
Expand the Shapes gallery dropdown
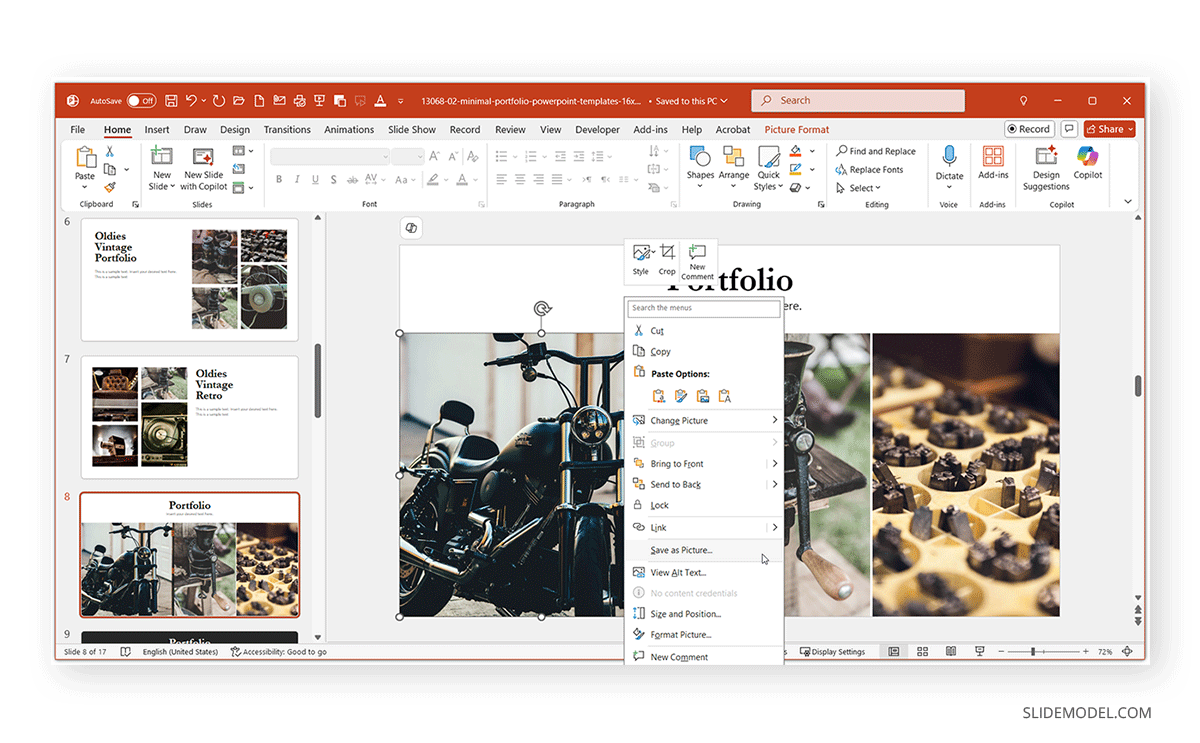(x=700, y=162)
